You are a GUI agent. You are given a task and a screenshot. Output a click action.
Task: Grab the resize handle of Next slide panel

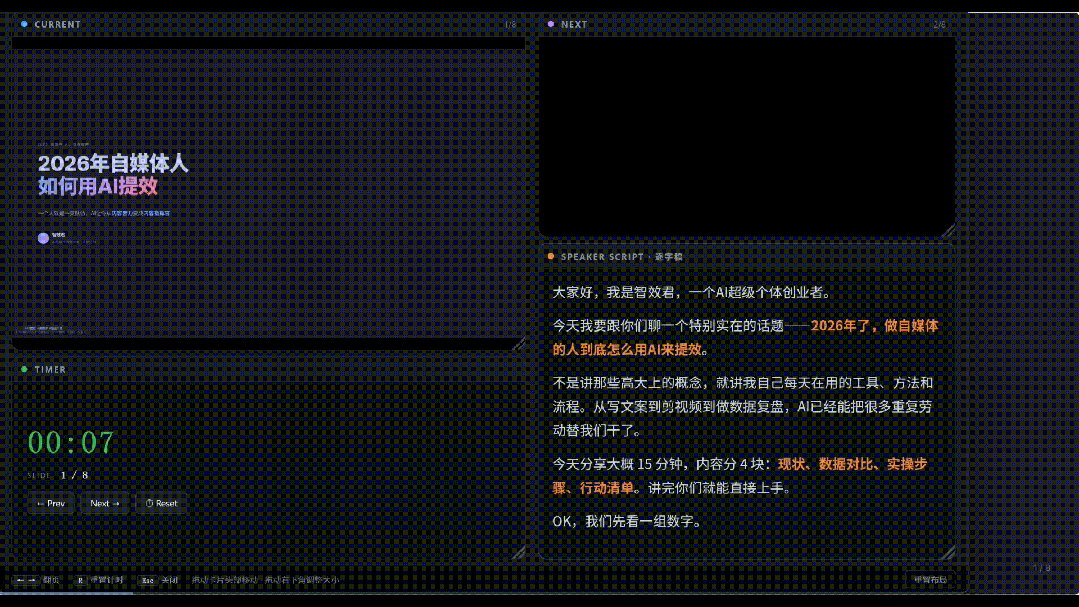tap(949, 231)
